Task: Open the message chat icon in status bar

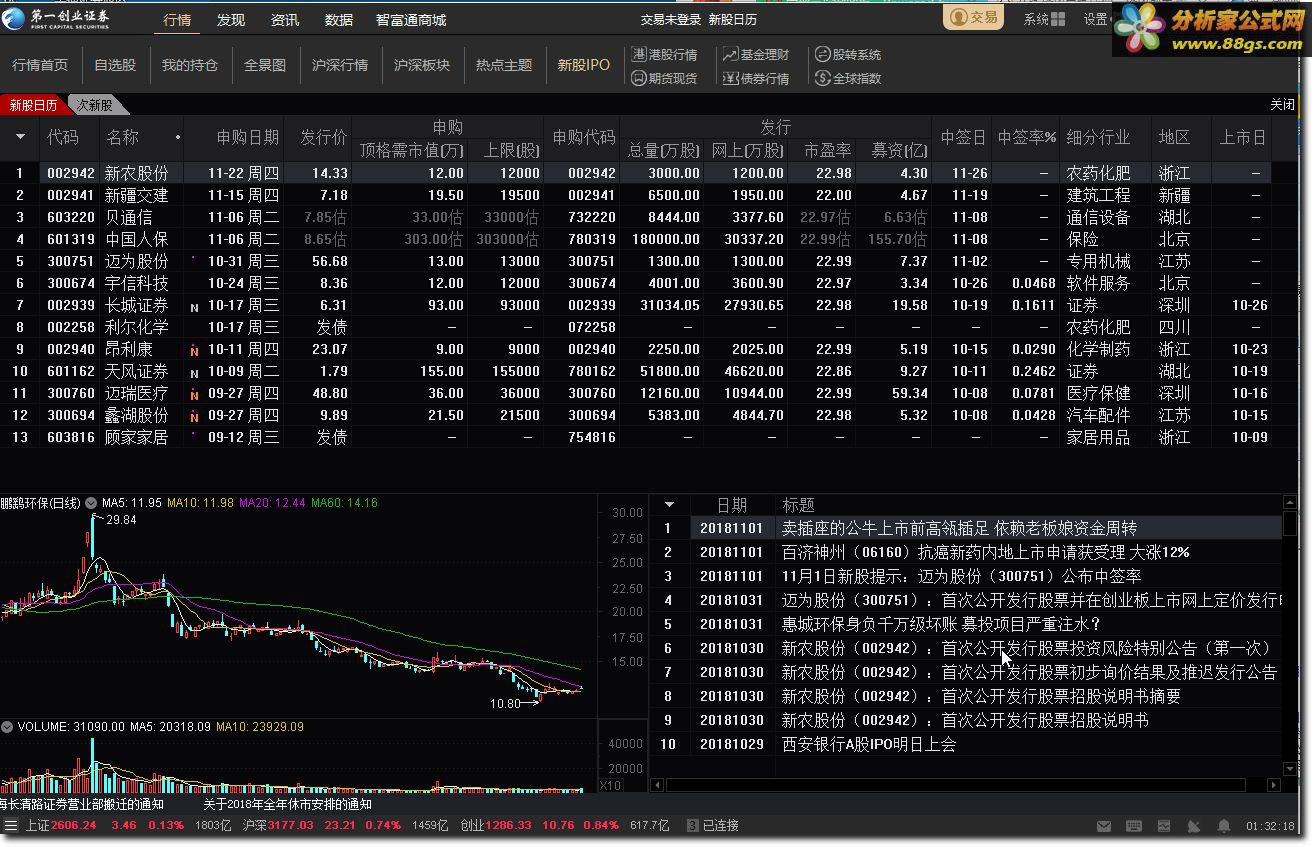Action: (x=1133, y=826)
